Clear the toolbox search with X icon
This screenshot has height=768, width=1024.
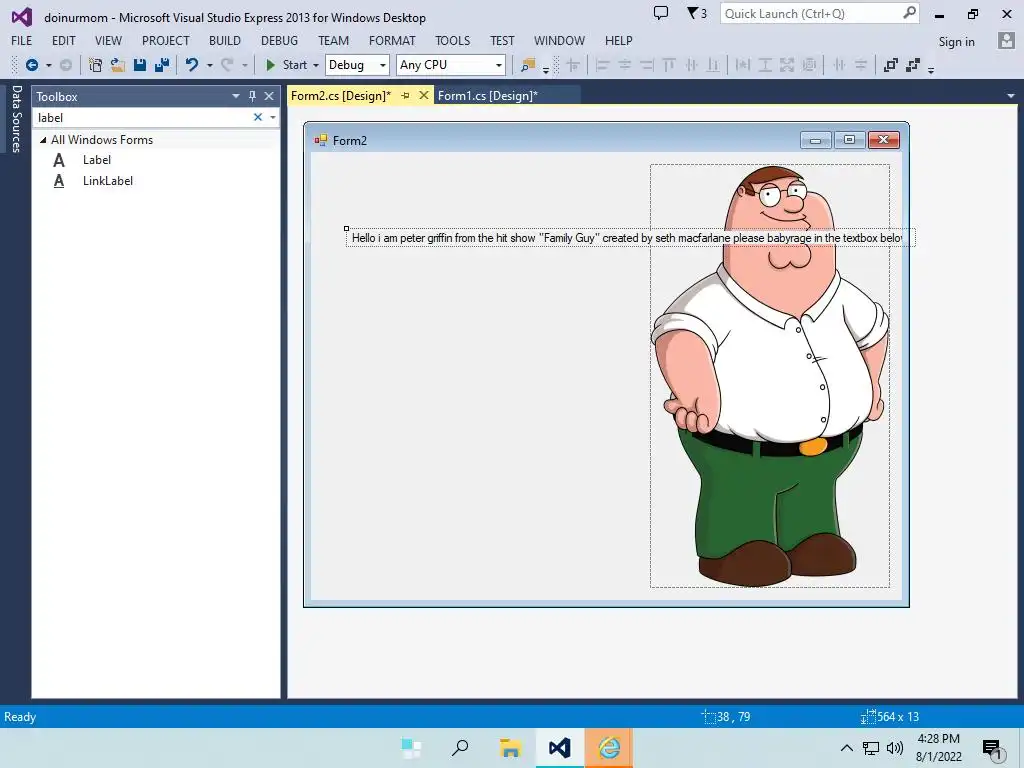[x=258, y=118]
